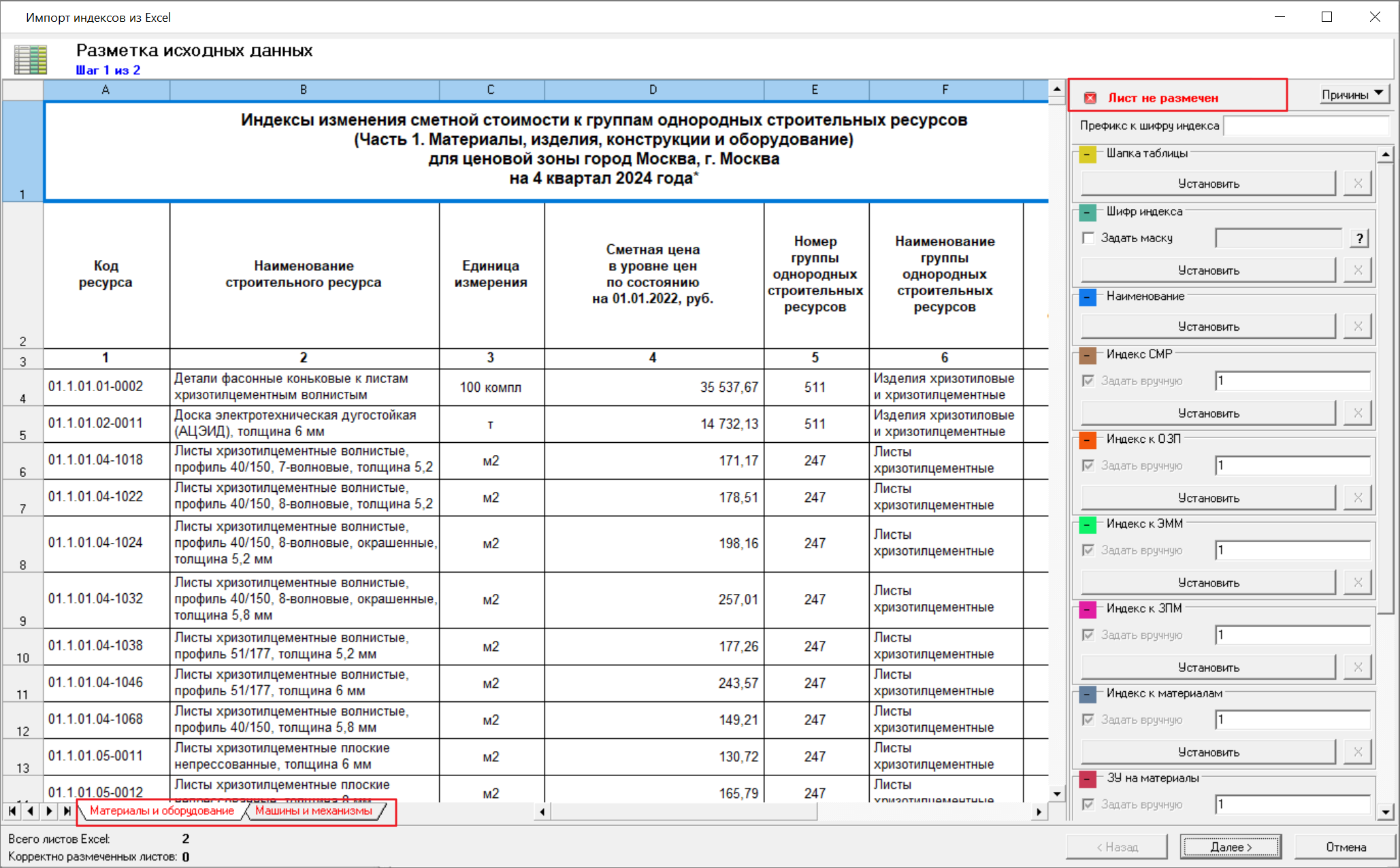Go to the first sheet tab arrow
The height and width of the screenshot is (868, 1400).
(12, 811)
